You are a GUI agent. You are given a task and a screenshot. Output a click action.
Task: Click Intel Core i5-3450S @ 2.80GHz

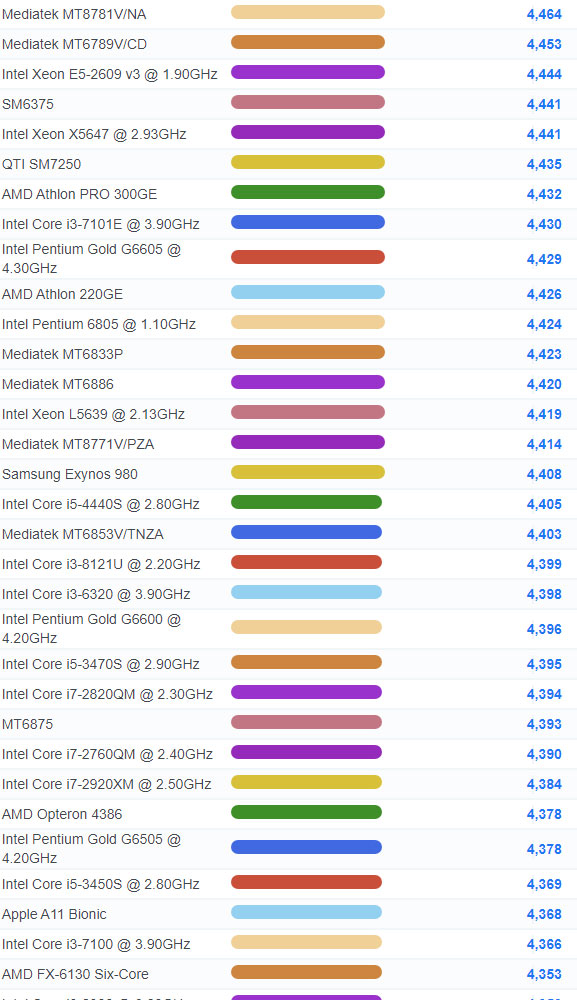101,884
